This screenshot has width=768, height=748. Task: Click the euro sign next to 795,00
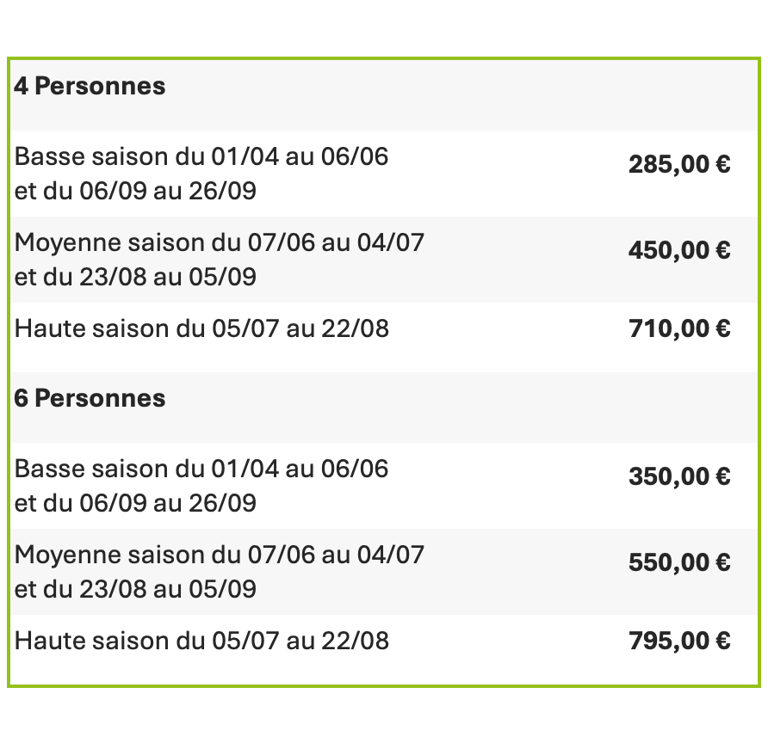coord(722,641)
